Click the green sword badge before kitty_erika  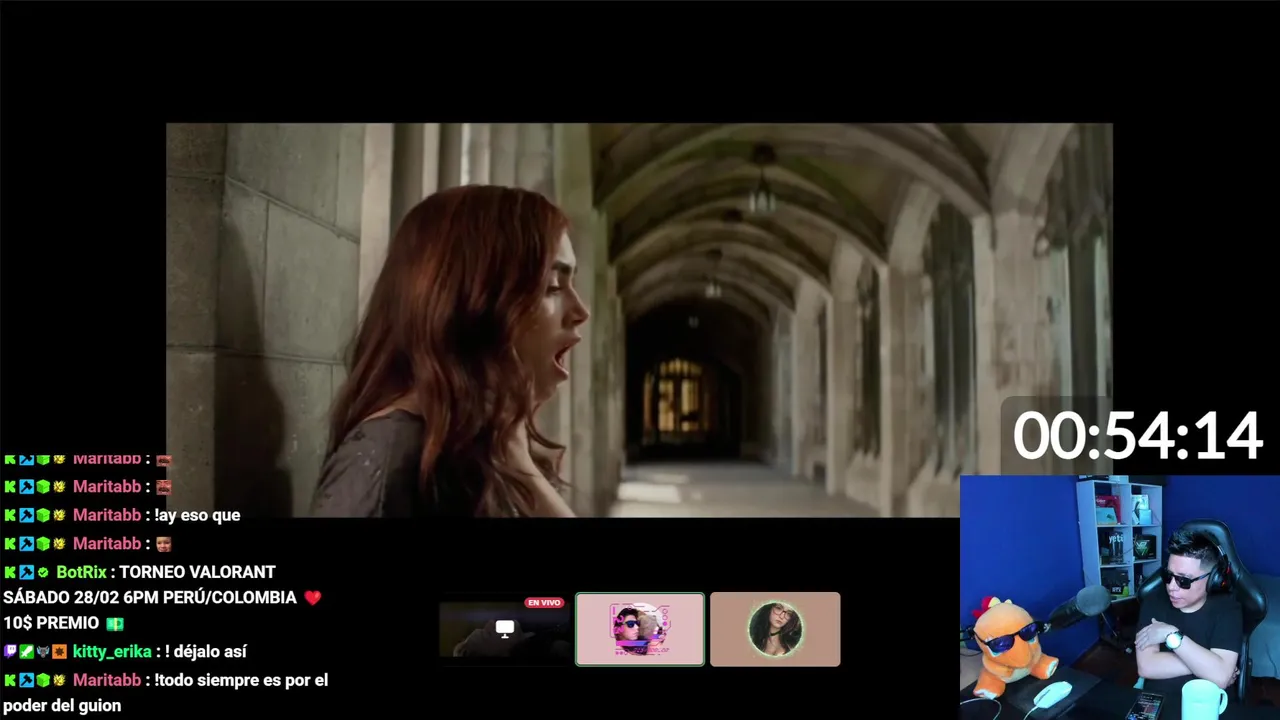pyautogui.click(x=26, y=652)
